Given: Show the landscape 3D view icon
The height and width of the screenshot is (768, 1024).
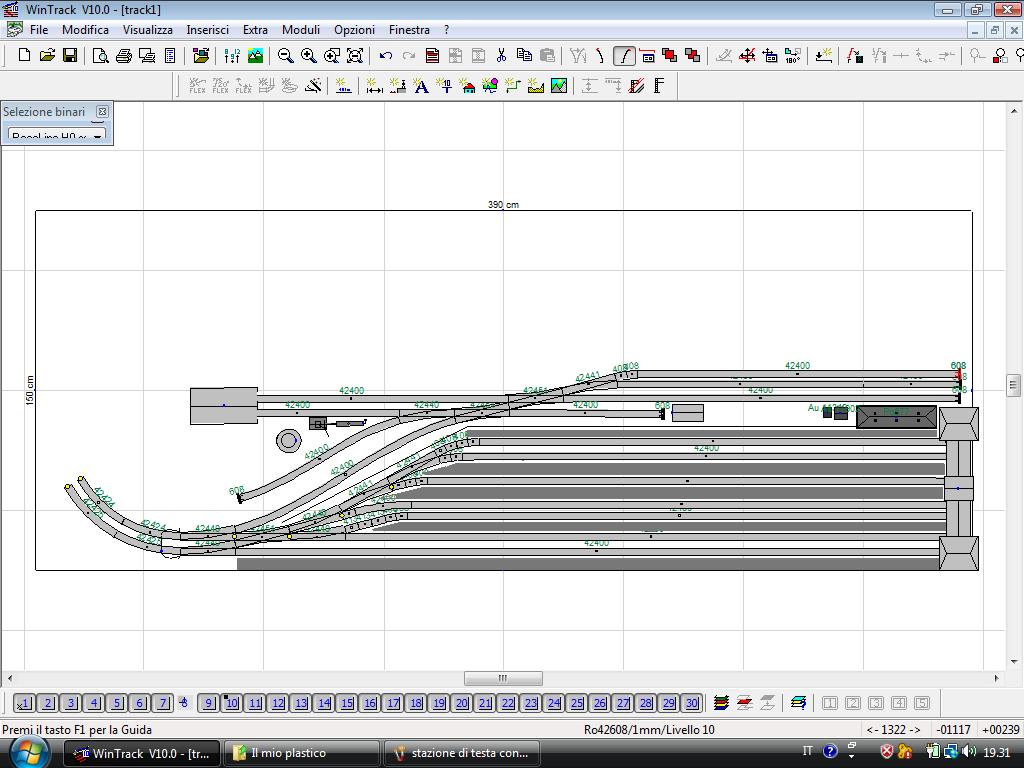Looking at the screenshot, I should coord(255,56).
